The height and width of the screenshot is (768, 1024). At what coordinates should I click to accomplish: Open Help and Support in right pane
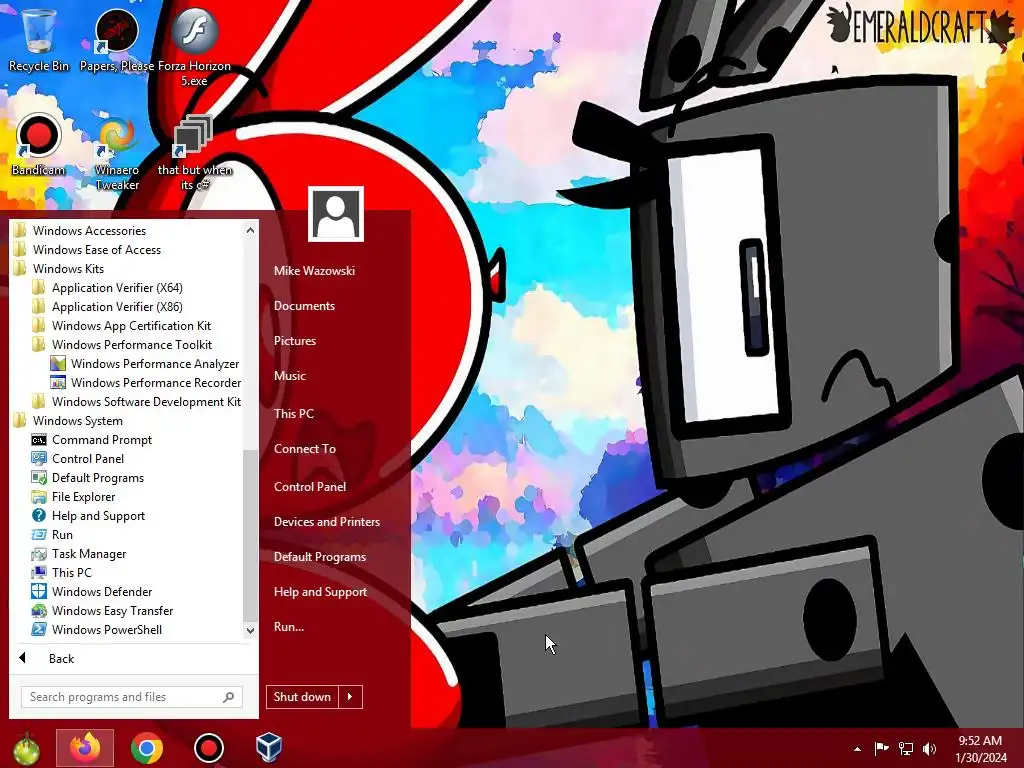tap(321, 592)
